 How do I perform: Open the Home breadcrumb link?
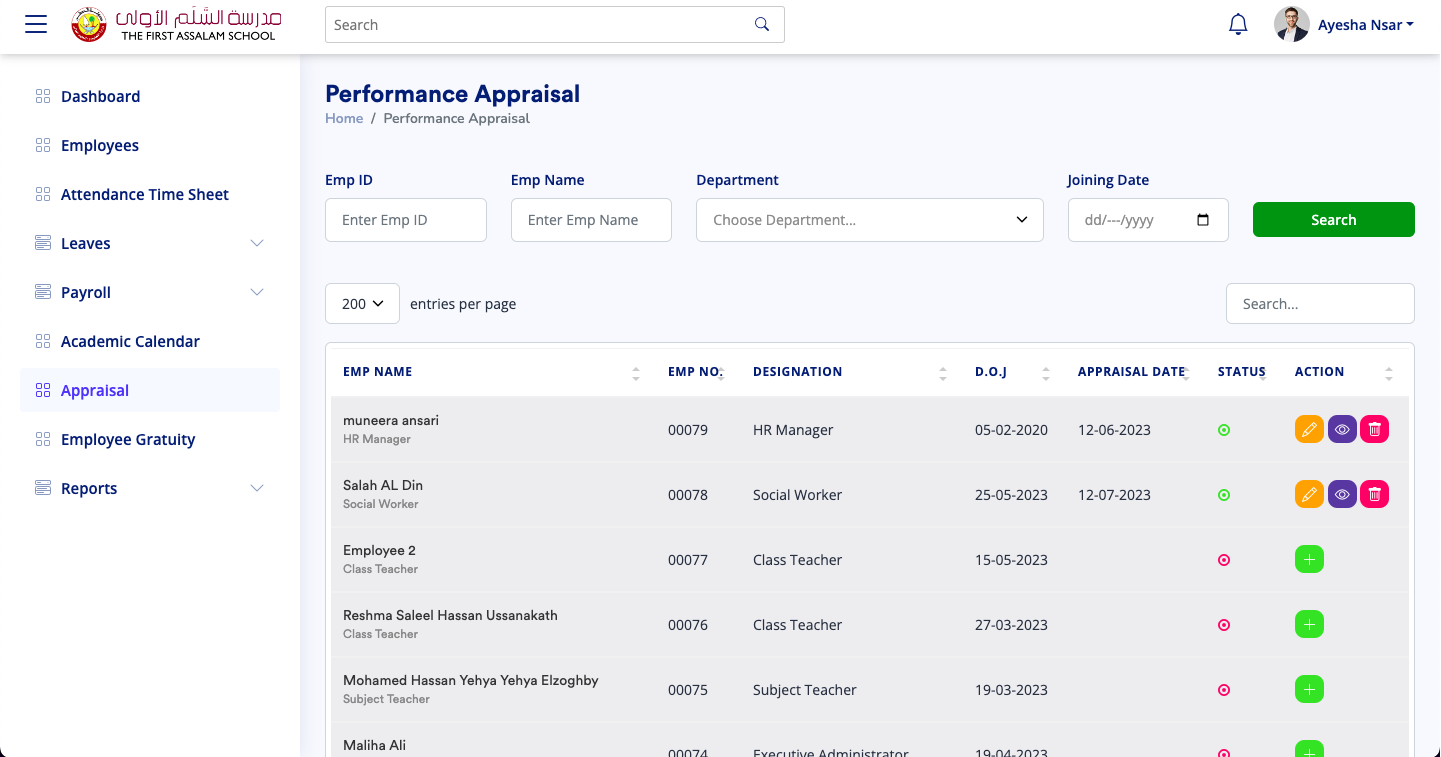[344, 118]
